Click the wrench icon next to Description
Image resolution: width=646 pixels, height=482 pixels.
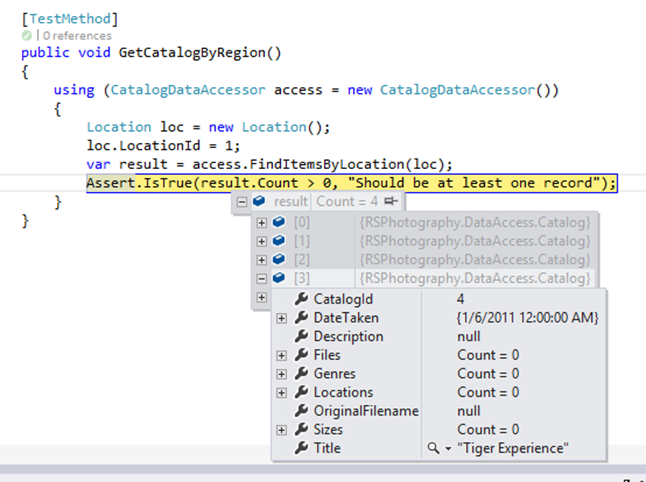click(x=301, y=337)
